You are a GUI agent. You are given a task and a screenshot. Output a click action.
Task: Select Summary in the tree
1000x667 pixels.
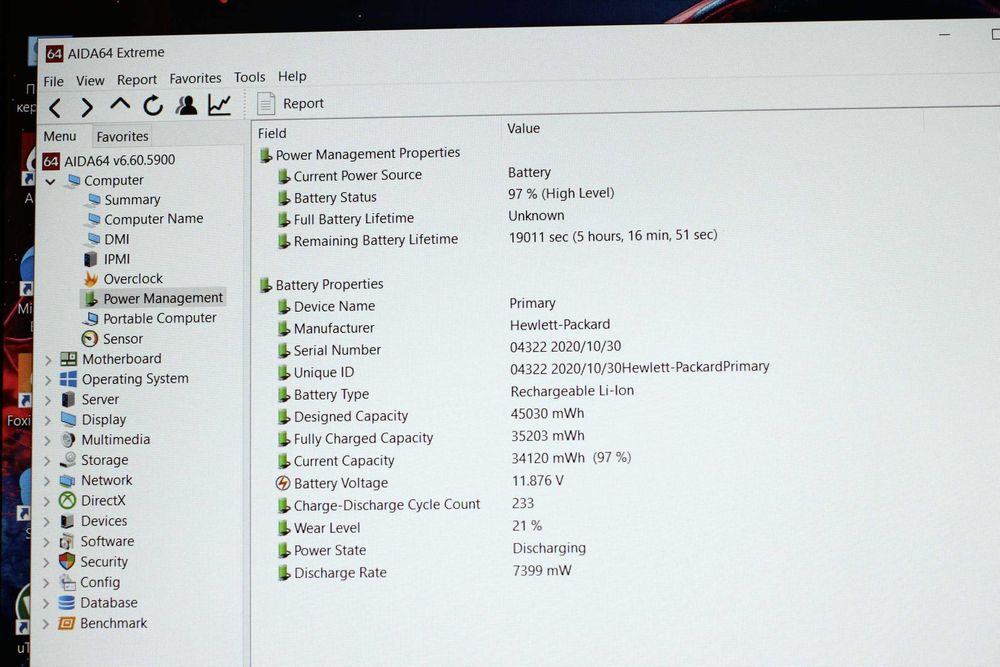[132, 200]
